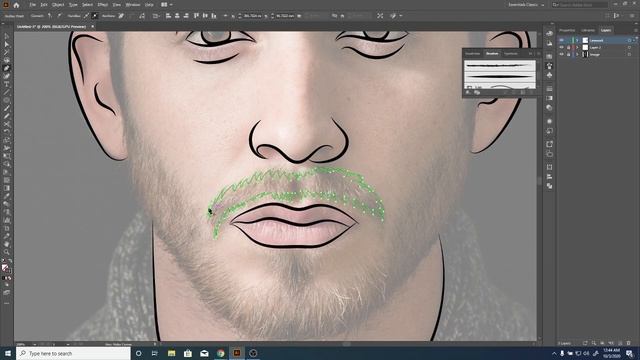The width and height of the screenshot is (640, 360).
Task: Select the first brush stroke thumbnail
Action: (x=500, y=65)
